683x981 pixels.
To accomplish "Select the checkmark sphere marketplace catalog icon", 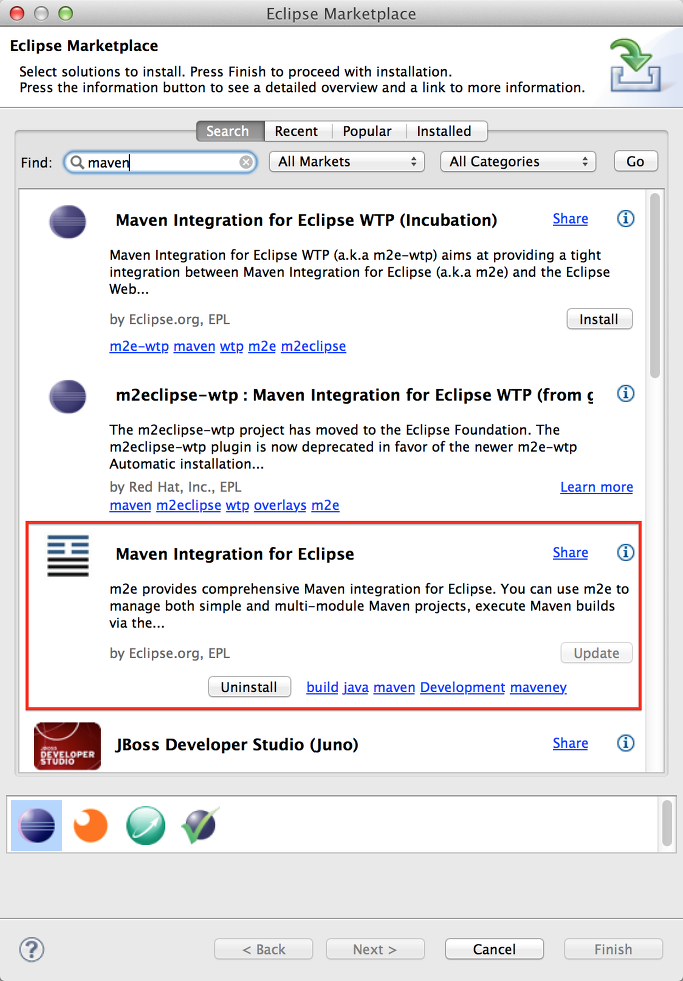I will [200, 825].
